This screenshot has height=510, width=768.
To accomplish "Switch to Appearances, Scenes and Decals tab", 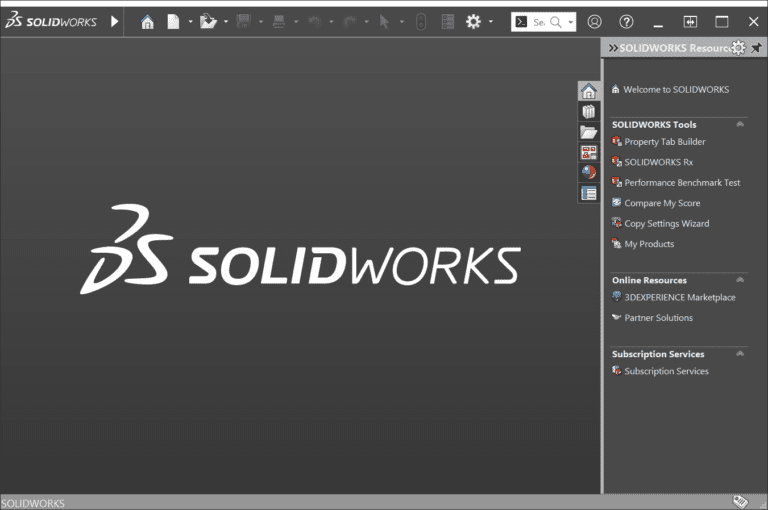I will [x=589, y=172].
